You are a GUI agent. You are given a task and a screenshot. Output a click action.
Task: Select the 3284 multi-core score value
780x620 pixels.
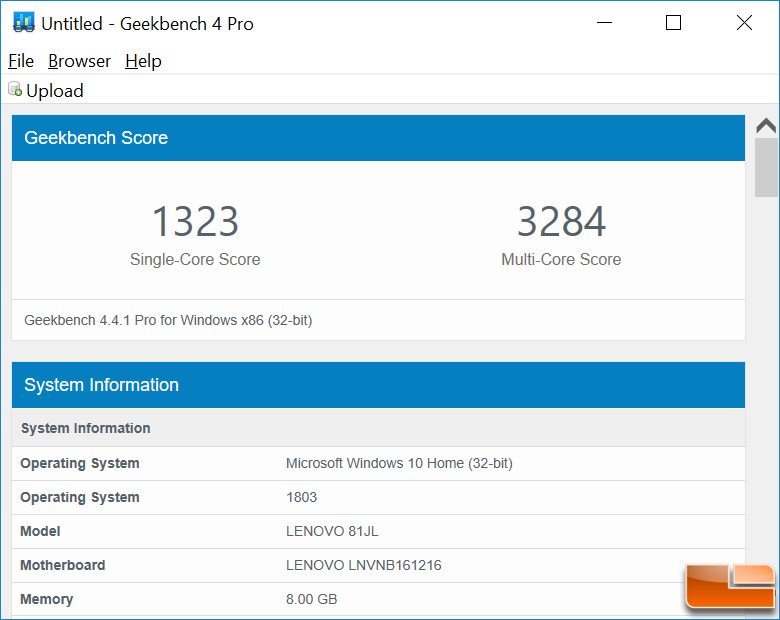561,221
